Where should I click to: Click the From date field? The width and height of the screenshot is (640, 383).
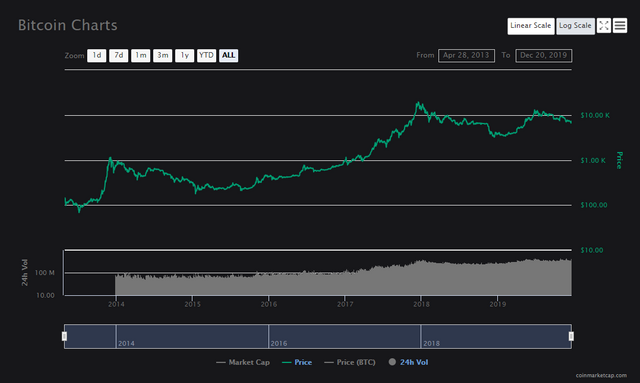pos(467,56)
